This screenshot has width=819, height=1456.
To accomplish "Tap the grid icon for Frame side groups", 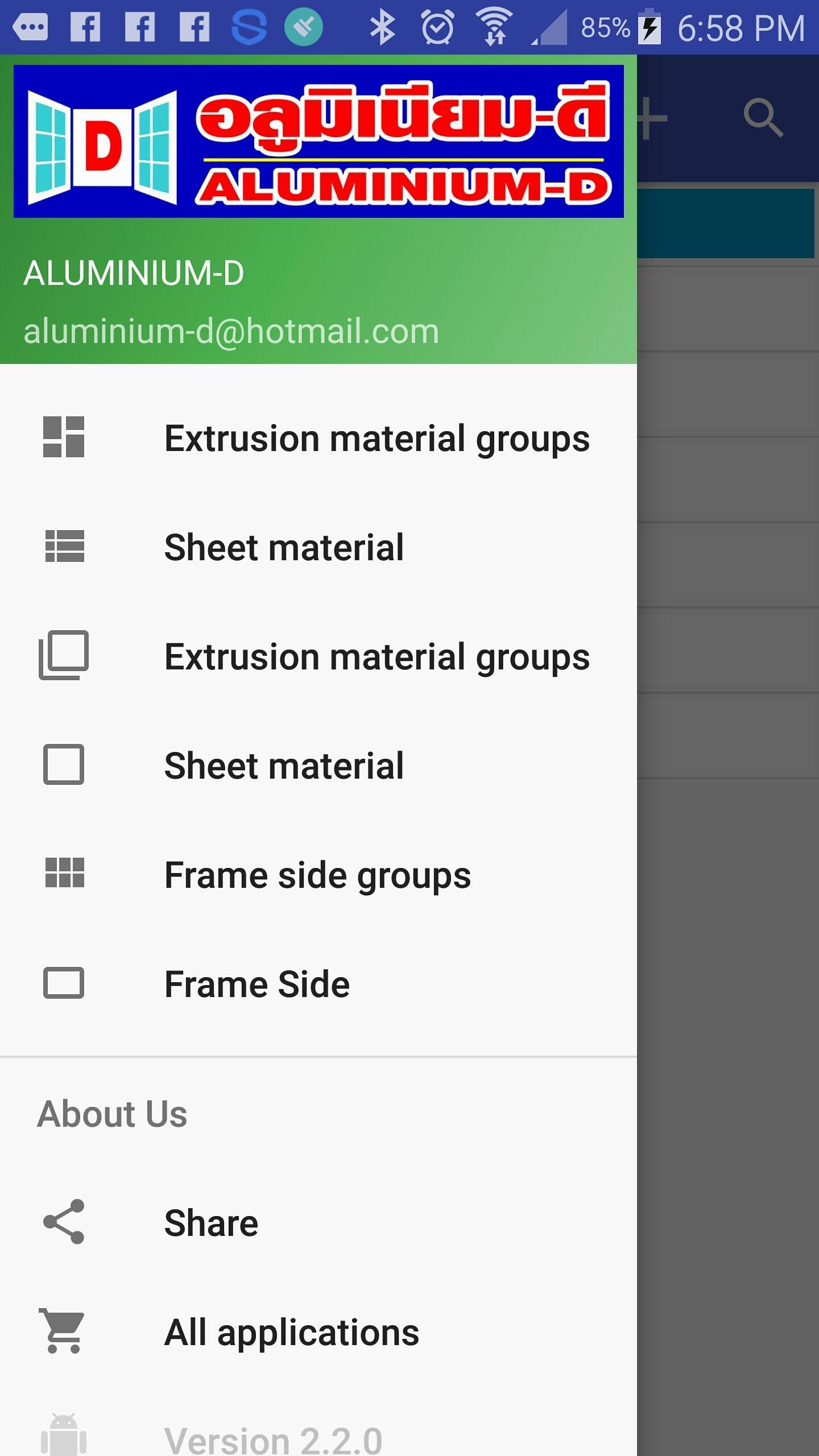I will tap(64, 873).
